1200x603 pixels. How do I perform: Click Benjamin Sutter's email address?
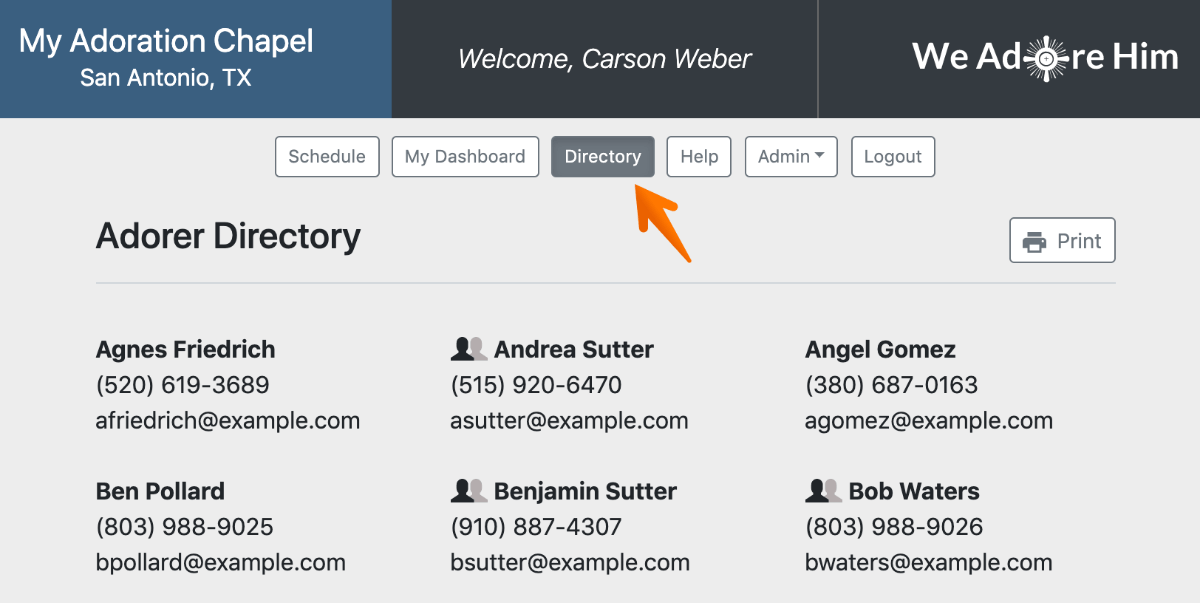tap(570, 563)
